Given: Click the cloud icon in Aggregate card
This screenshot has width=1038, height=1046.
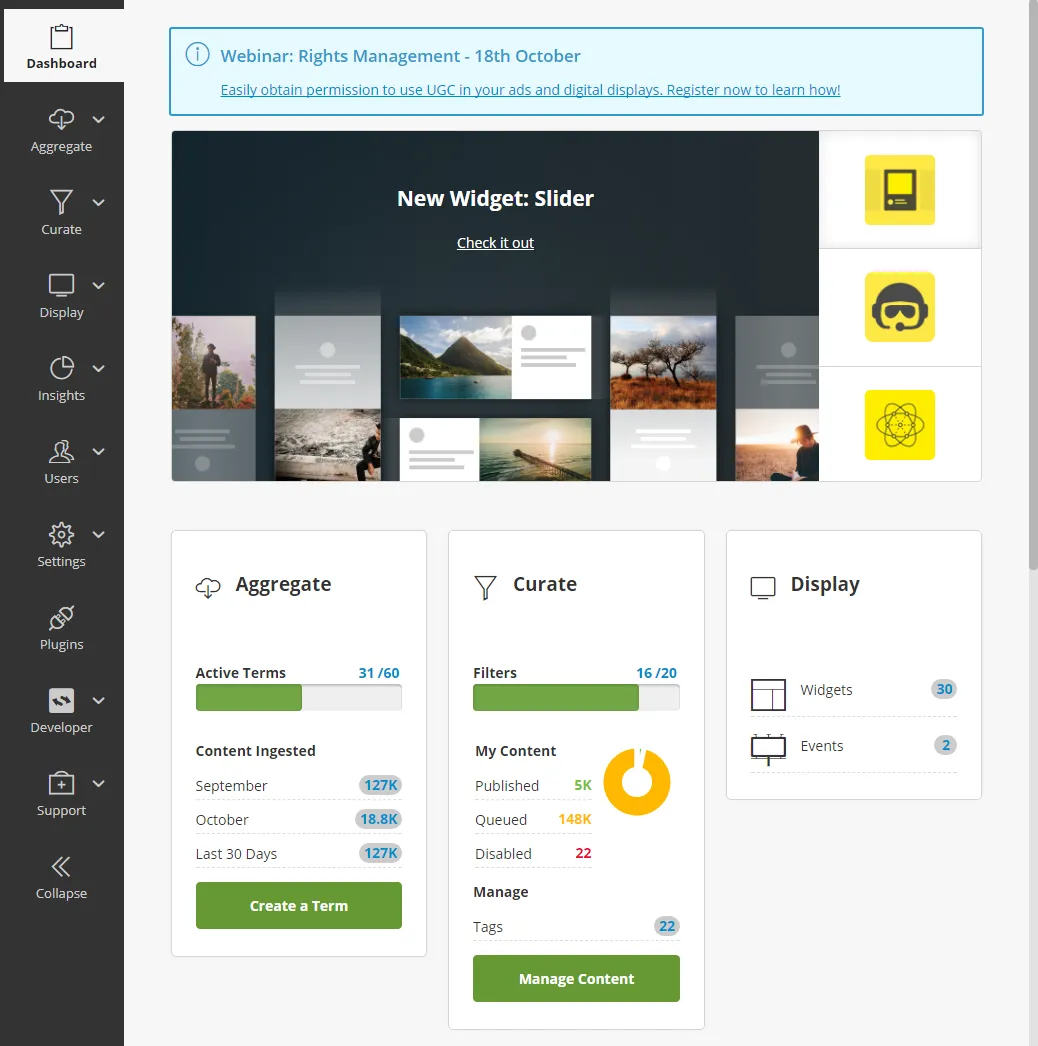Looking at the screenshot, I should [x=208, y=587].
